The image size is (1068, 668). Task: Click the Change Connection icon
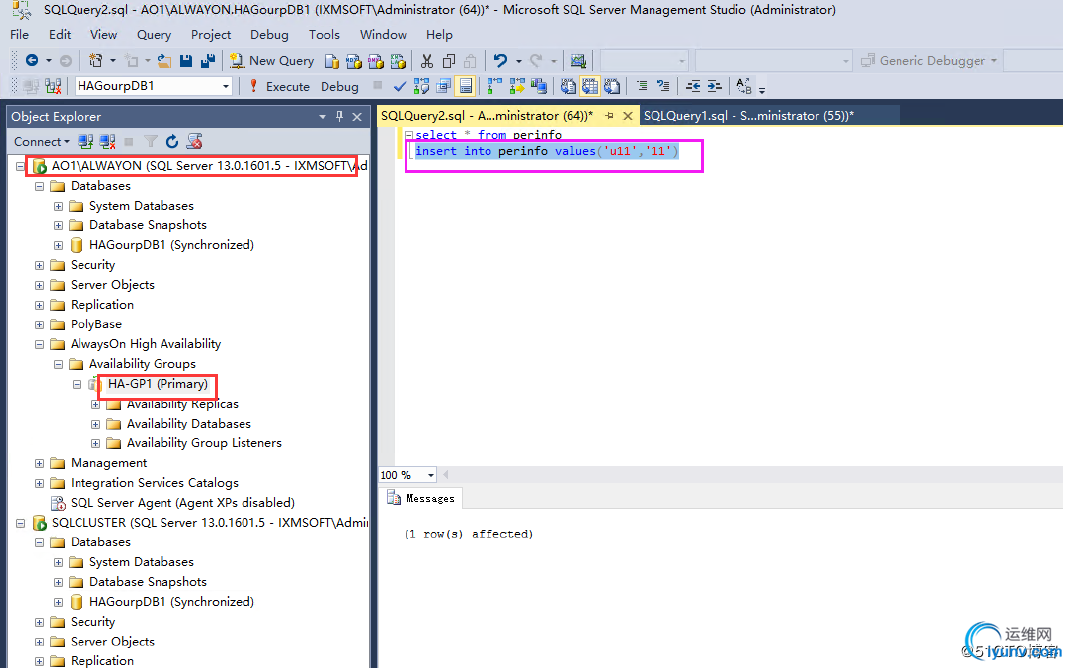point(53,86)
